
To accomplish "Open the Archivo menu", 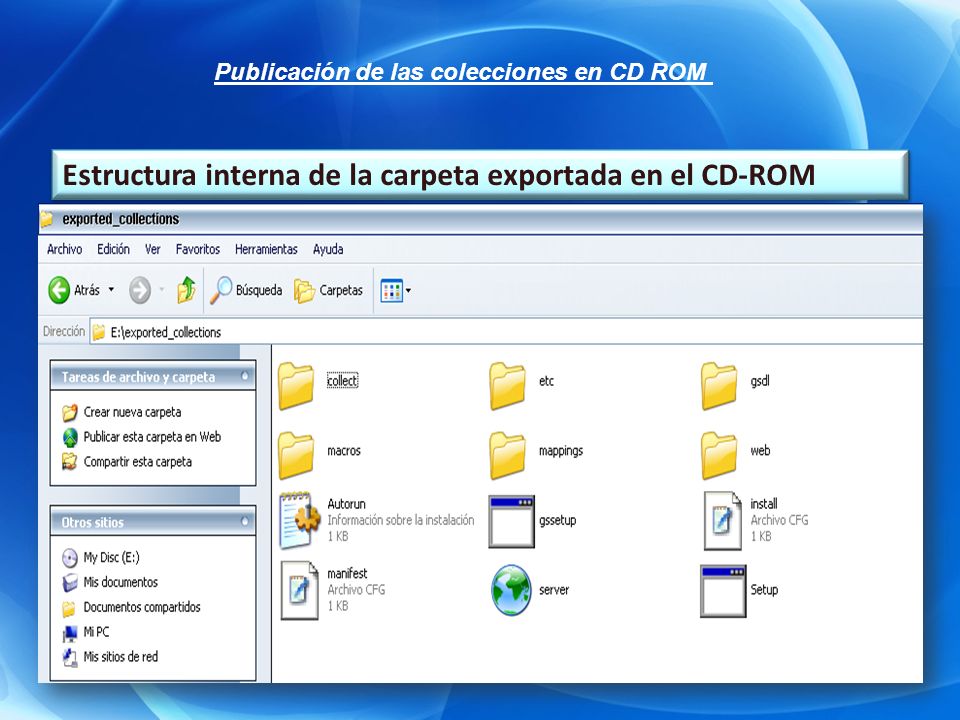I will 64,249.
